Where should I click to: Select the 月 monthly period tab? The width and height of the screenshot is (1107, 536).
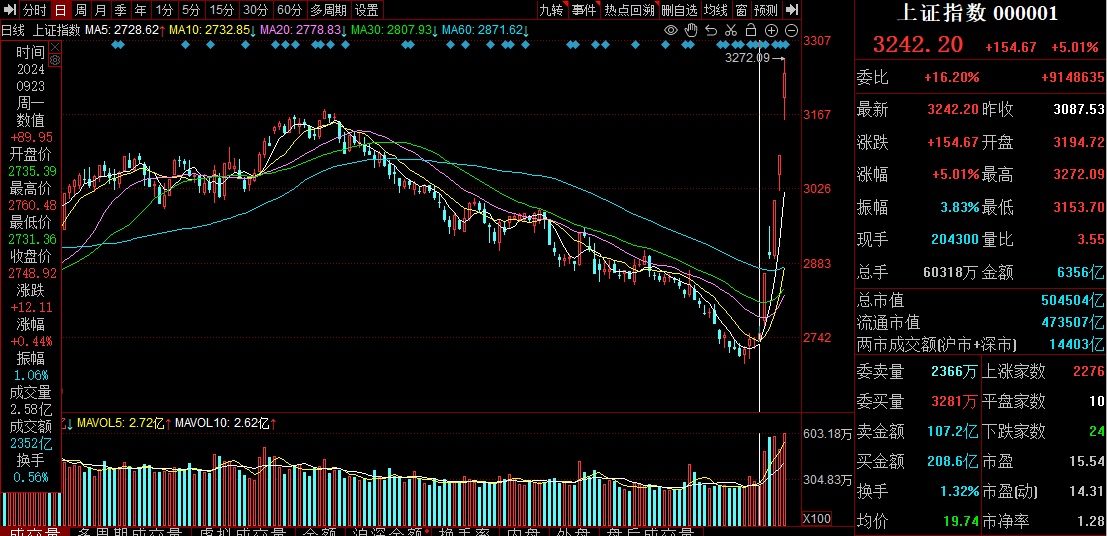click(x=101, y=10)
